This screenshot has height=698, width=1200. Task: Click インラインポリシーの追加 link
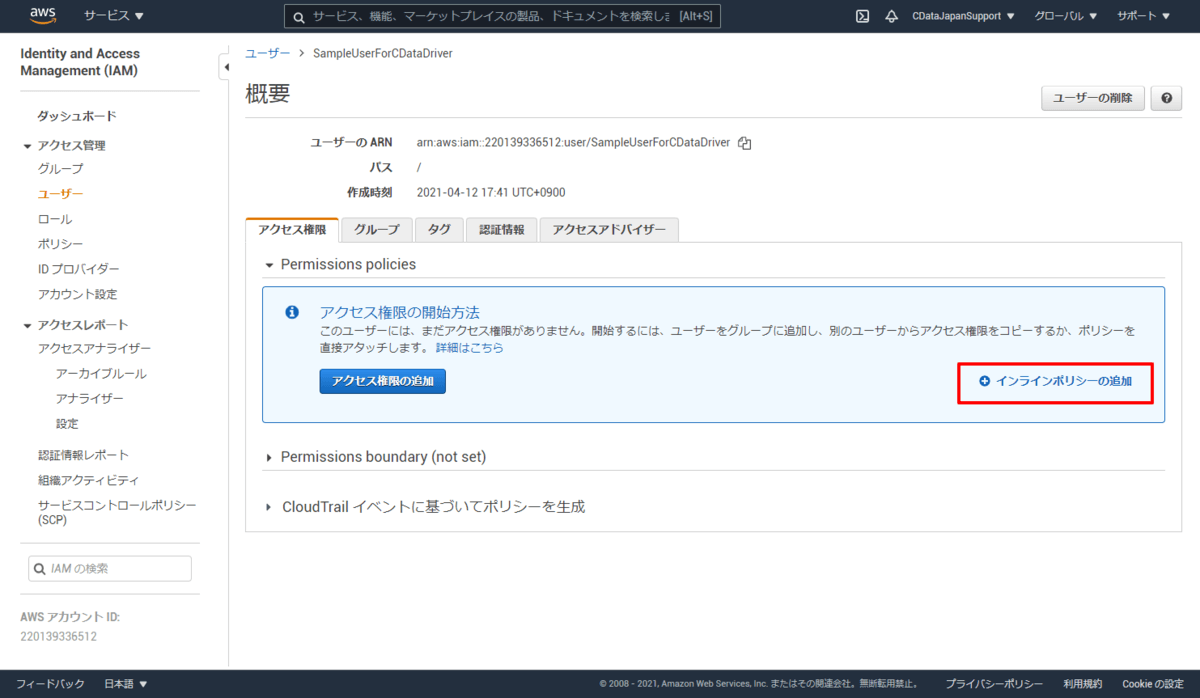[1056, 382]
